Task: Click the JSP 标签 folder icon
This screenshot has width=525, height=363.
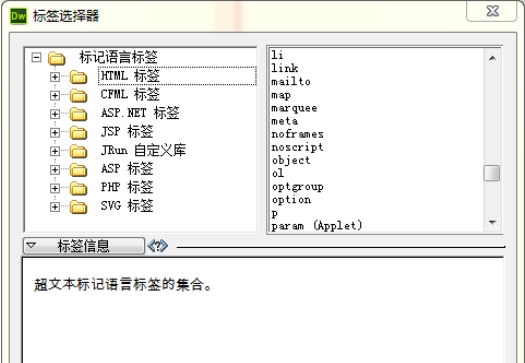Action: point(78,133)
